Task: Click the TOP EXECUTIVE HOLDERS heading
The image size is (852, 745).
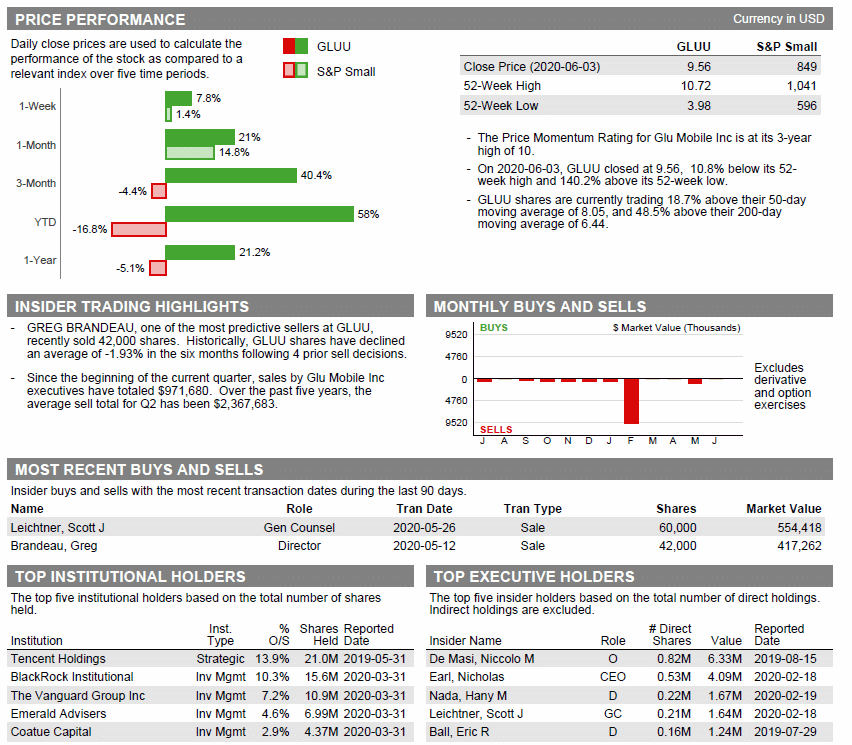Action: [x=534, y=577]
